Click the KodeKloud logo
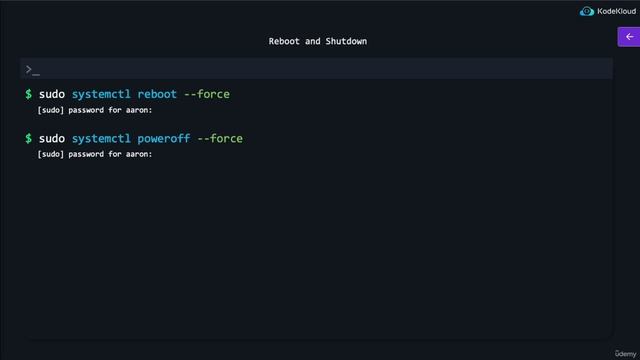640x360 pixels. pos(607,11)
